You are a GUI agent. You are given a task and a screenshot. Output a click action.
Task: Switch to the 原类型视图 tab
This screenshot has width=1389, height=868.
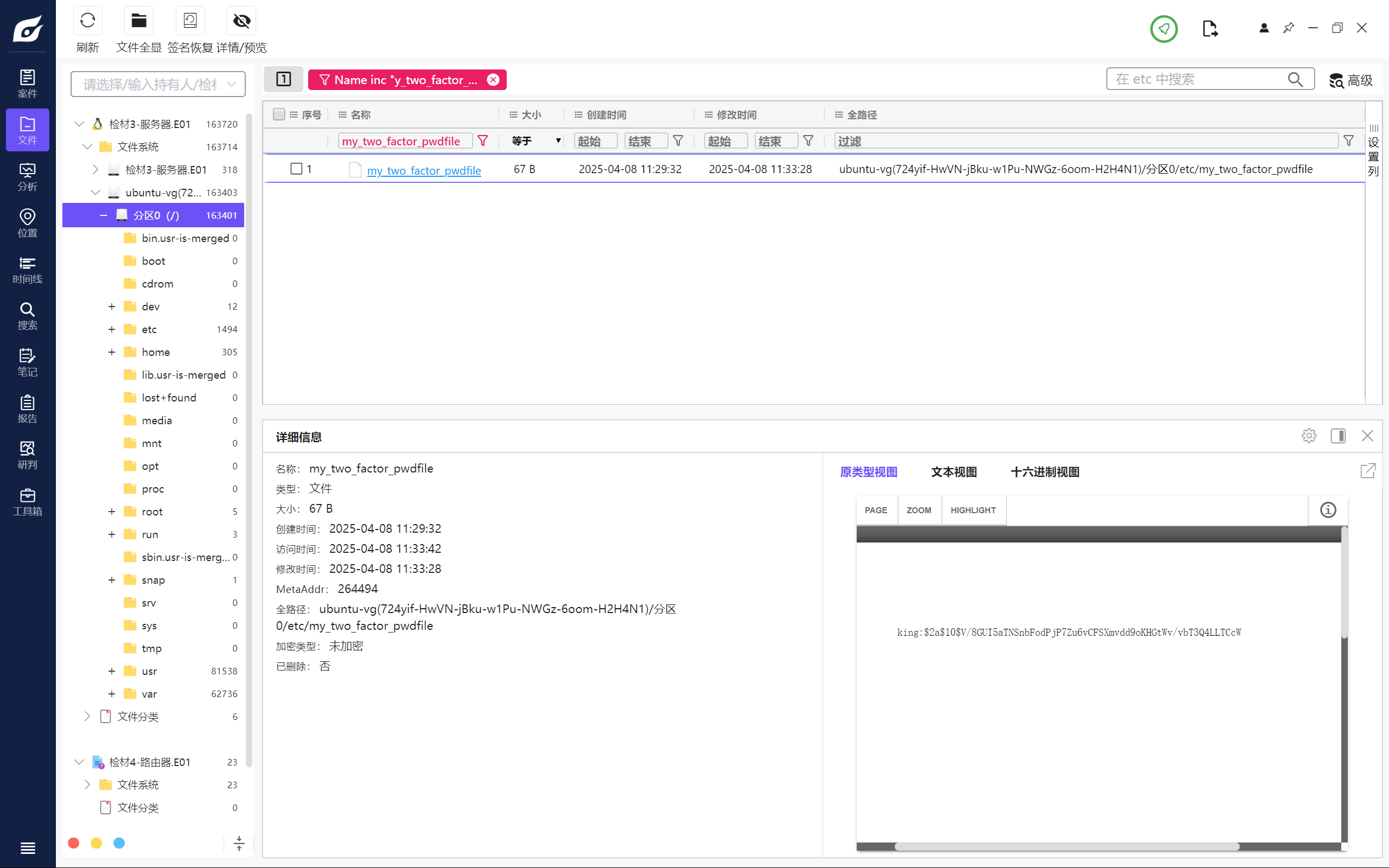click(869, 472)
